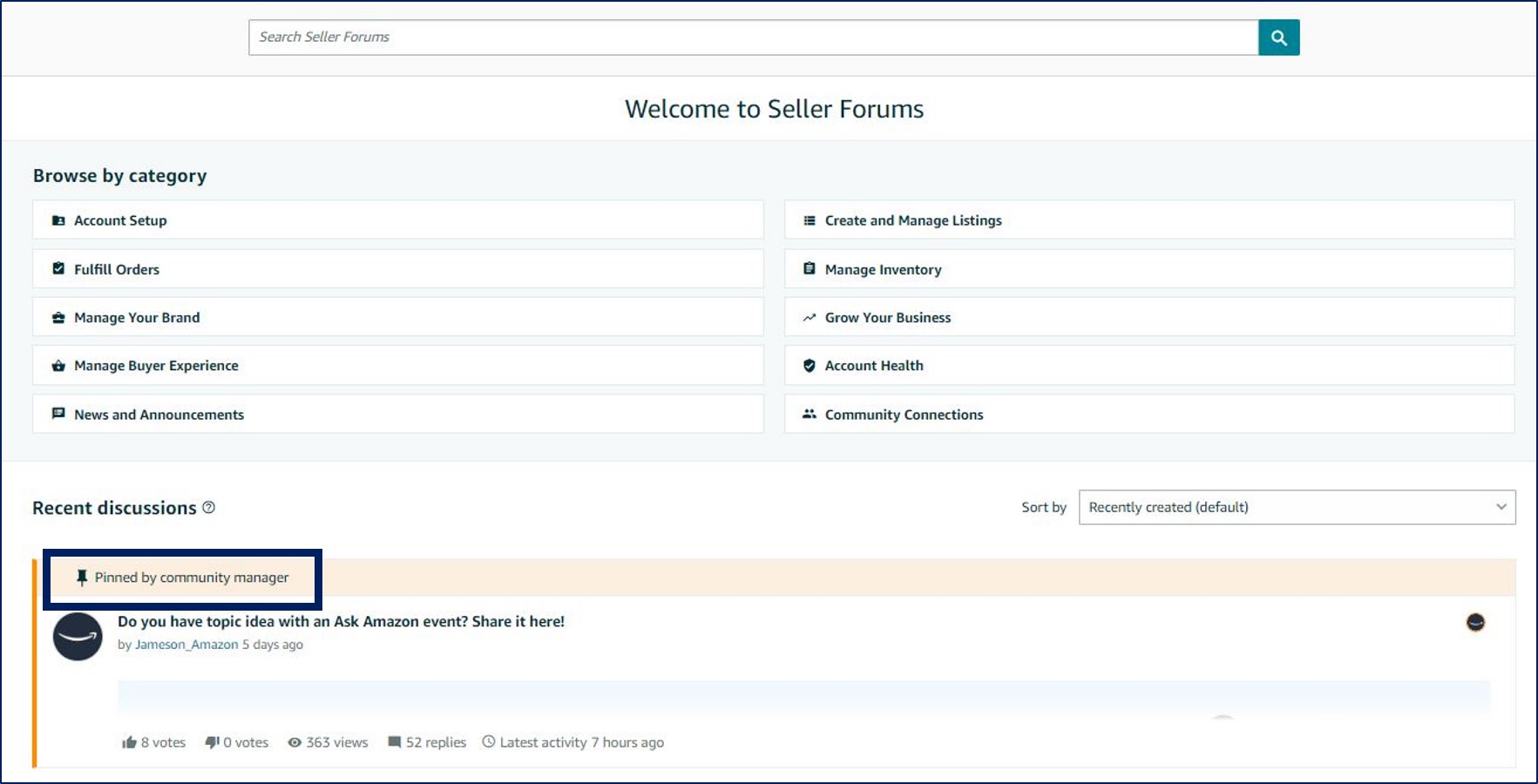Click the 5 days ago timestamp
Viewport: 1538px width, 784px height.
click(273, 645)
